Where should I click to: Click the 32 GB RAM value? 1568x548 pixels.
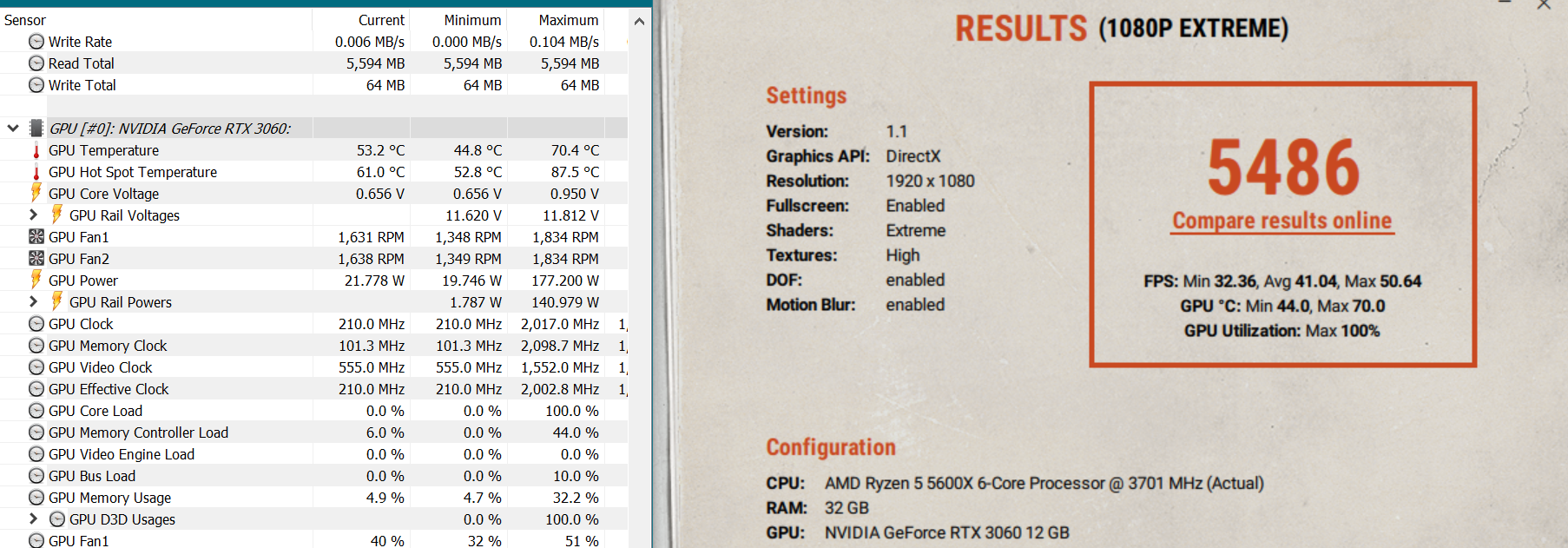(x=847, y=508)
